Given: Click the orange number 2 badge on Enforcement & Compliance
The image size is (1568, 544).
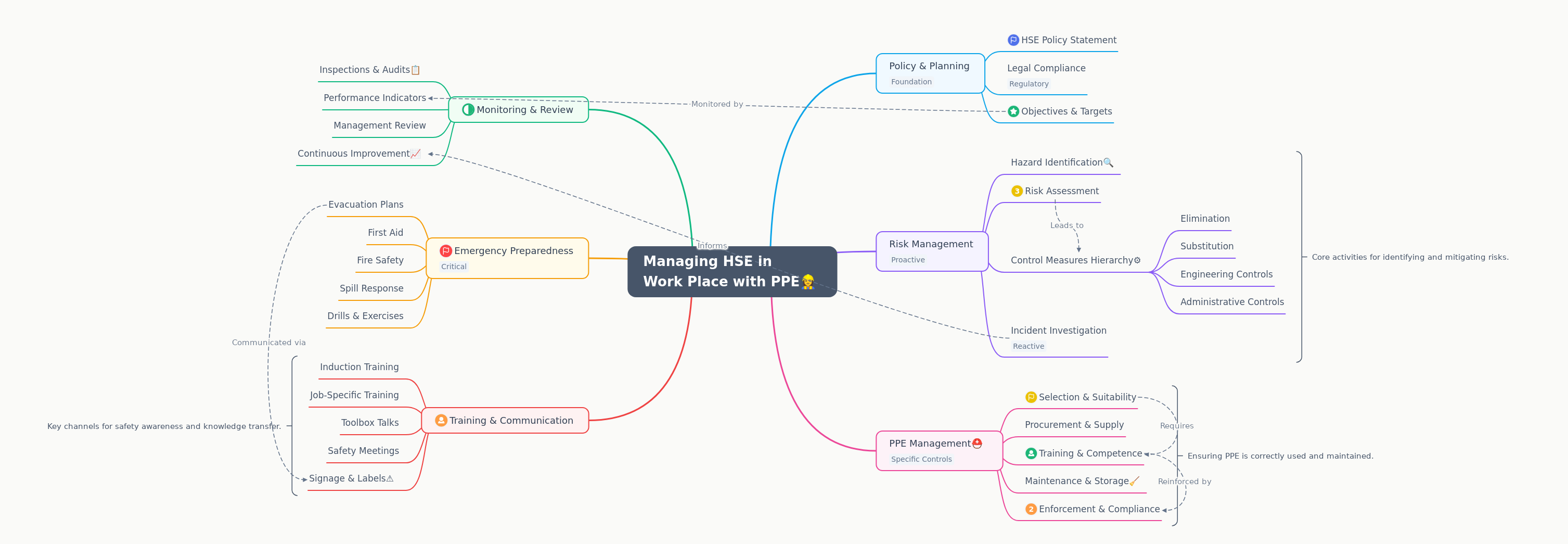Looking at the screenshot, I should tap(1031, 509).
